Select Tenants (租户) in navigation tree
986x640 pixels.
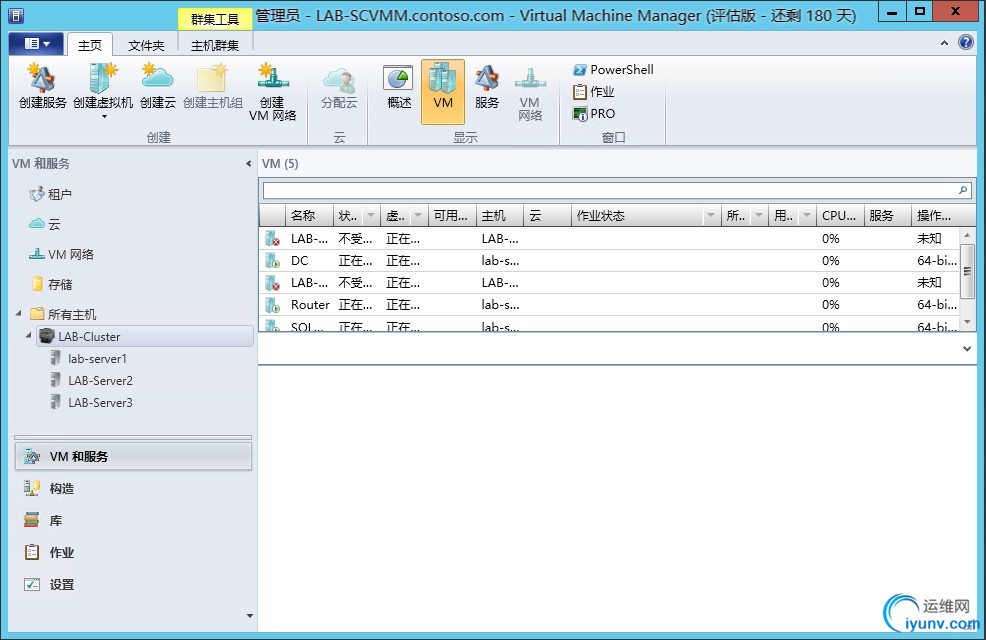[x=51, y=194]
